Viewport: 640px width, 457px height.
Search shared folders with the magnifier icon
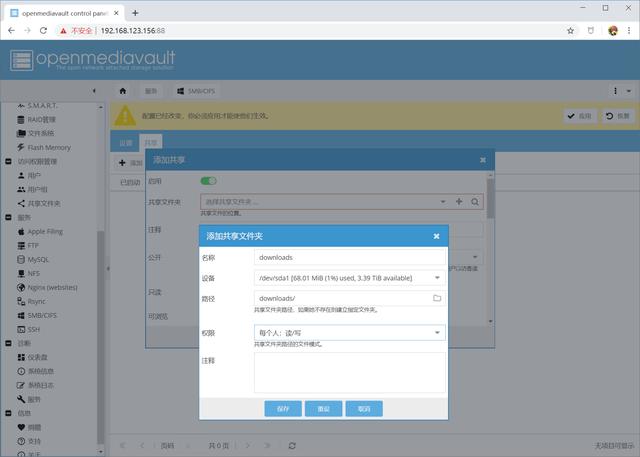475,202
